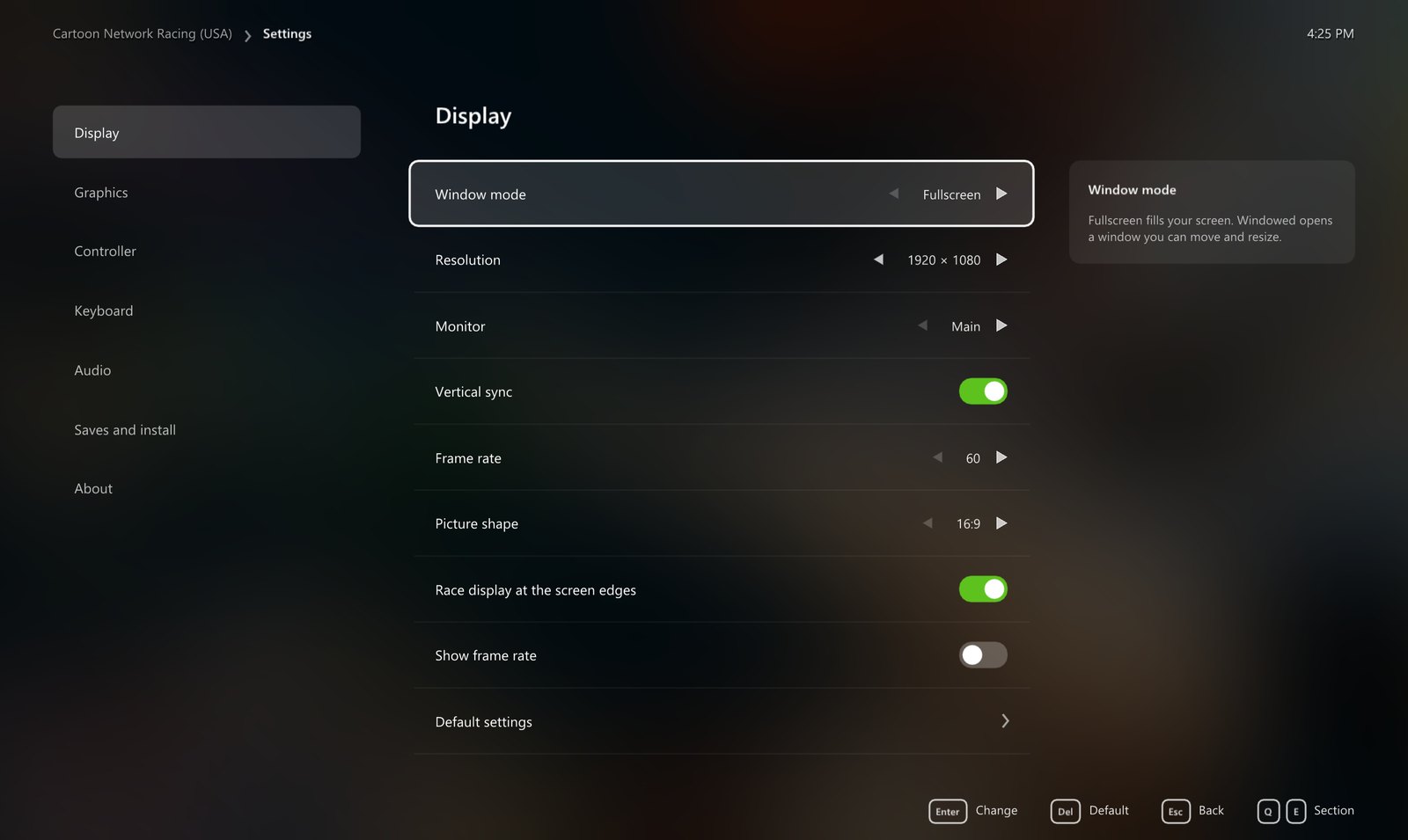Click the Window mode help panel title

tap(1132, 190)
